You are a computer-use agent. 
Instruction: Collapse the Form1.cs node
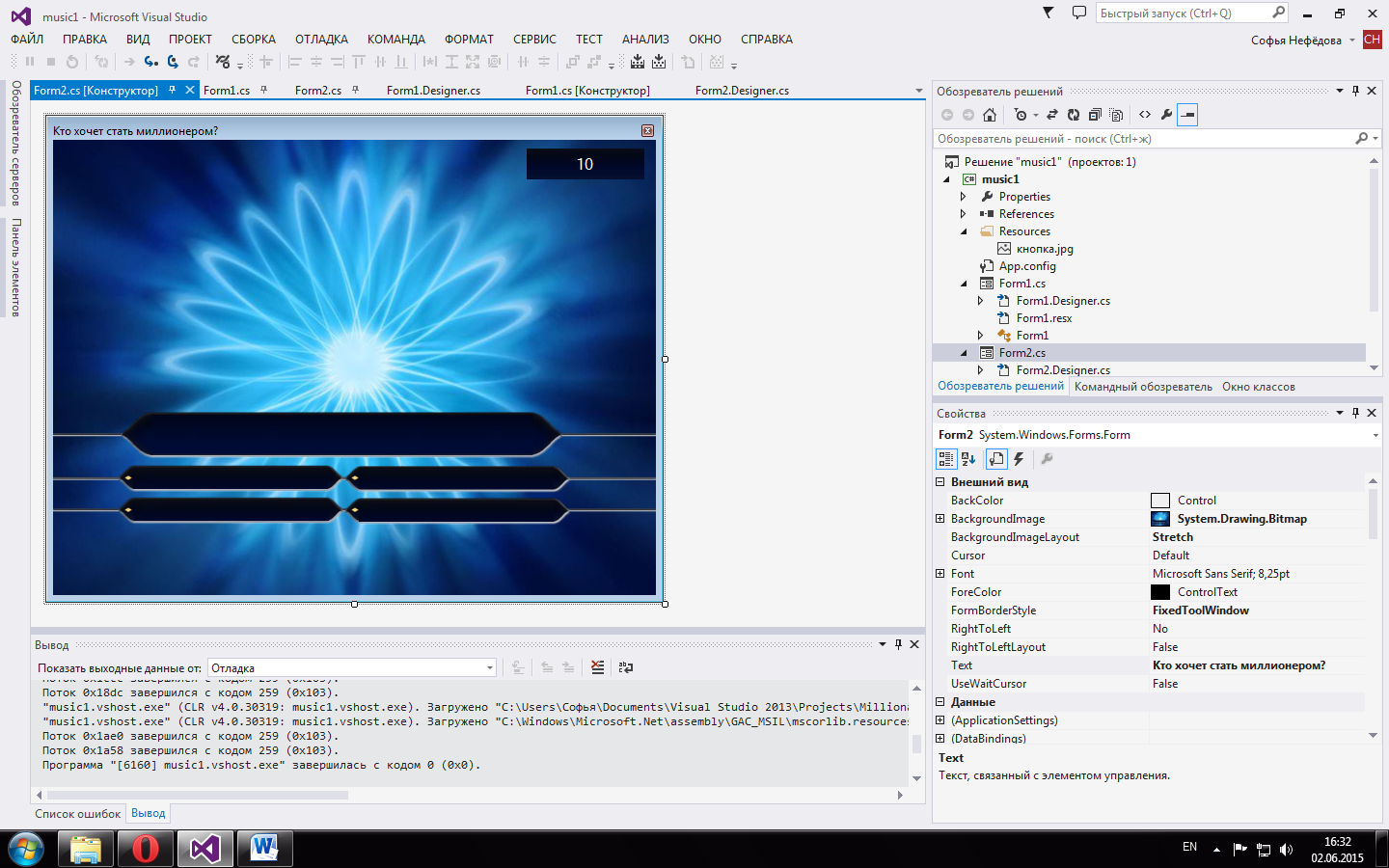click(x=963, y=284)
